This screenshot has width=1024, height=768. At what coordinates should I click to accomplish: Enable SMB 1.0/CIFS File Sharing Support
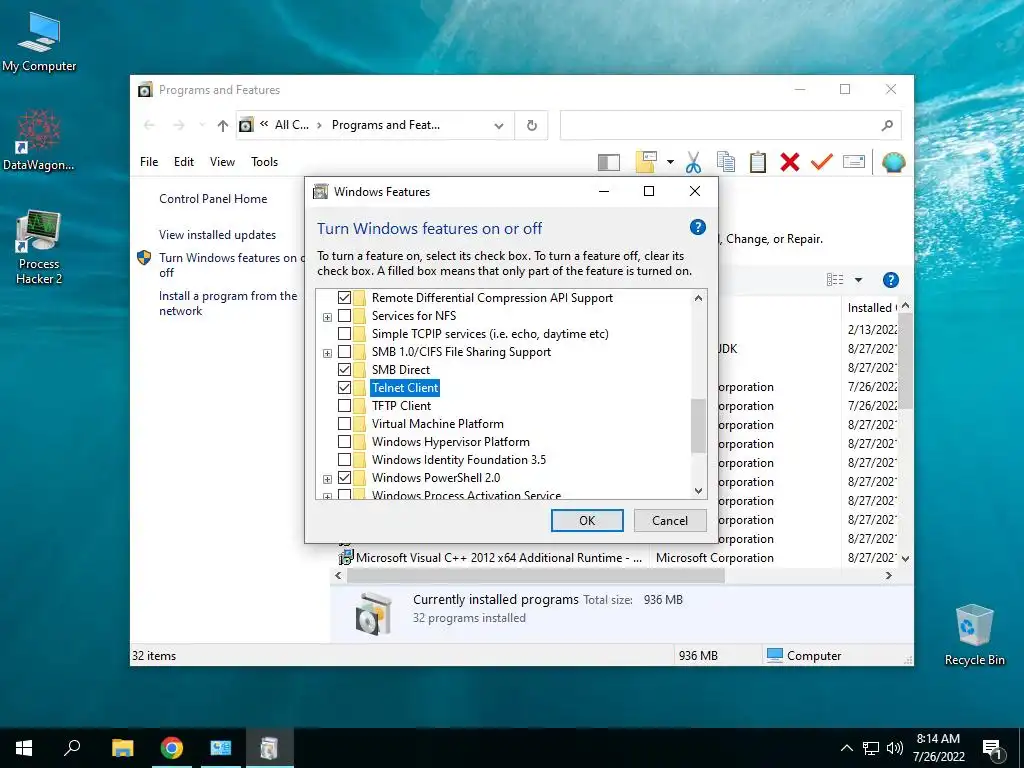pos(344,352)
